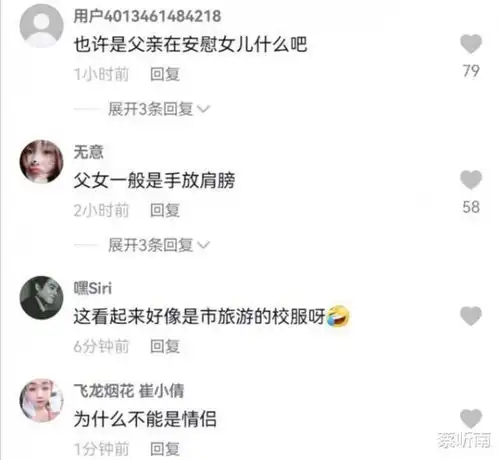Open username 用户4013461484218

(x=147, y=16)
